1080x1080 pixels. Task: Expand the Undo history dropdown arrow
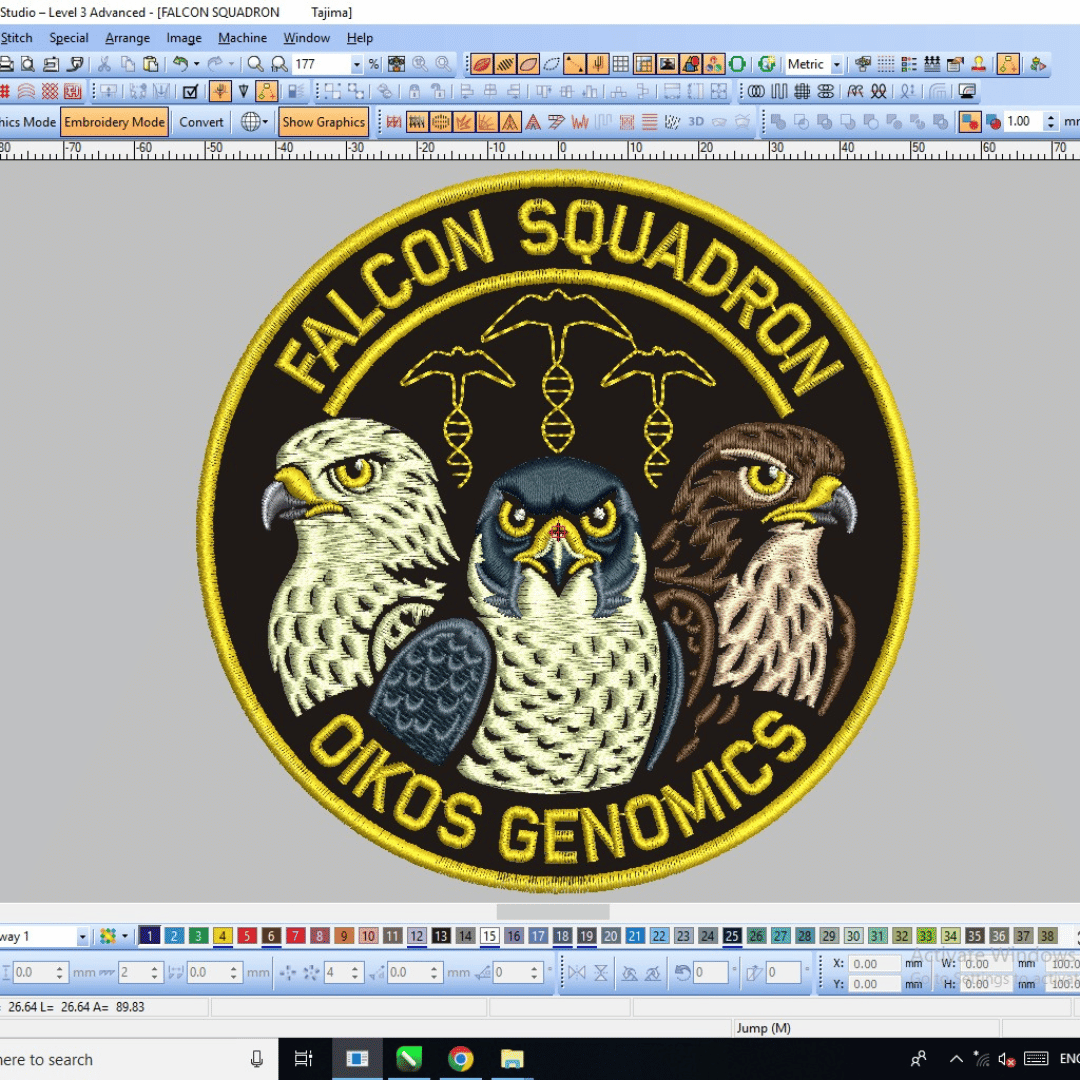click(196, 64)
